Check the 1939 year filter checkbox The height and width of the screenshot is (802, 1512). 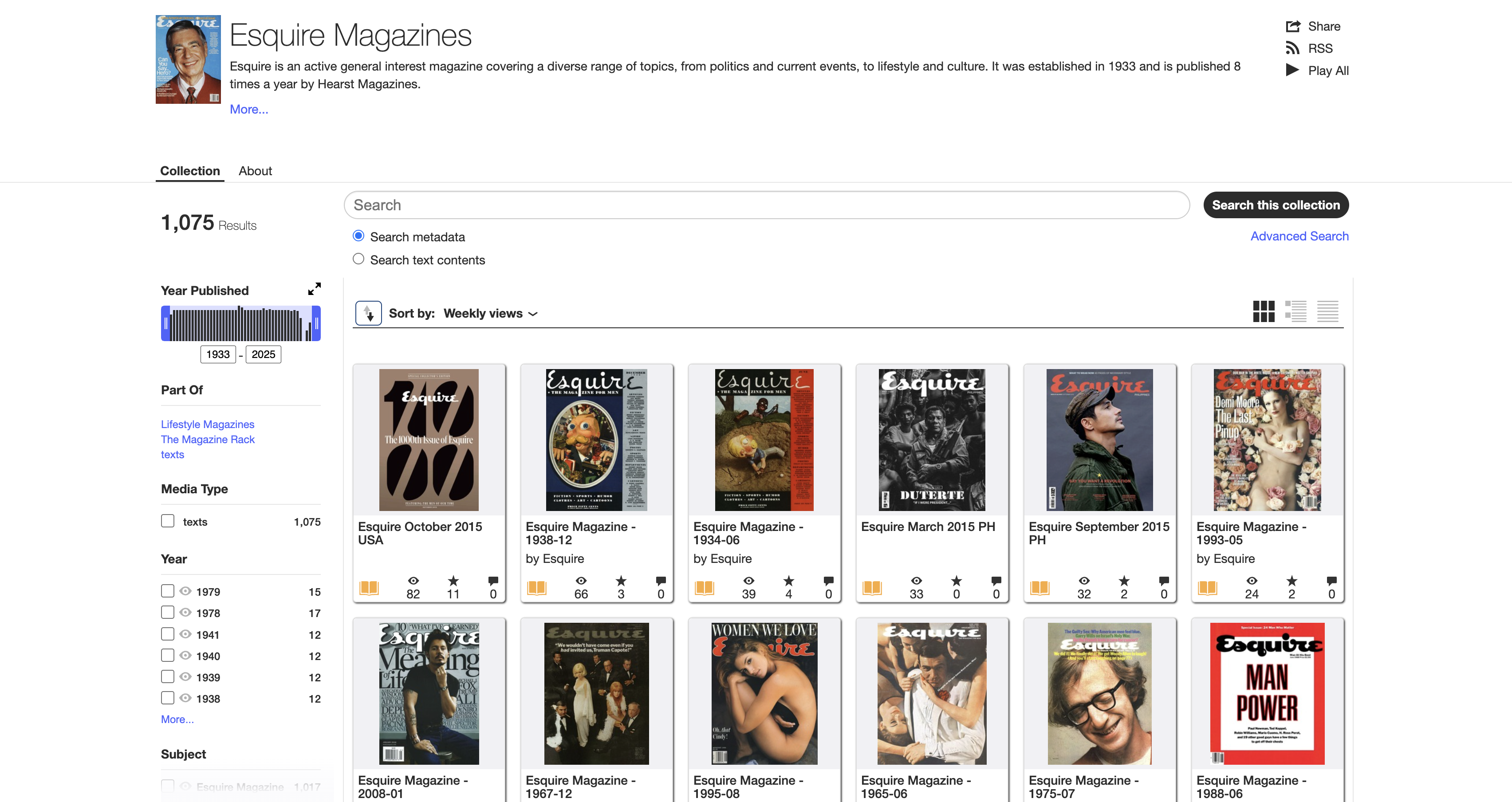pos(168,676)
